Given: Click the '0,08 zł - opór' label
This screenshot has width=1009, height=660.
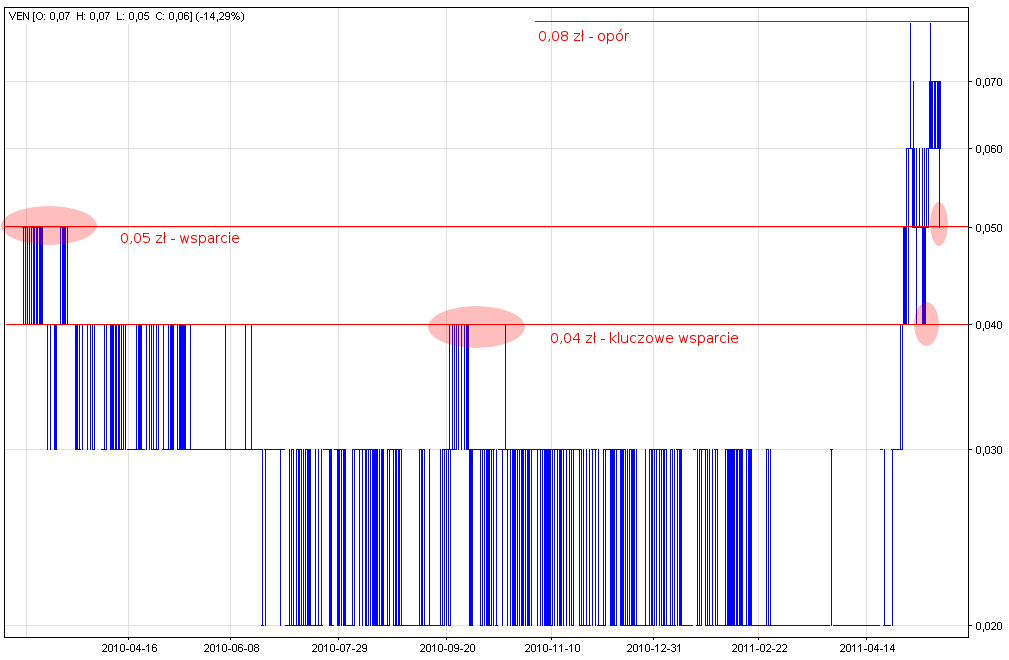Looking at the screenshot, I should pyautogui.click(x=583, y=36).
